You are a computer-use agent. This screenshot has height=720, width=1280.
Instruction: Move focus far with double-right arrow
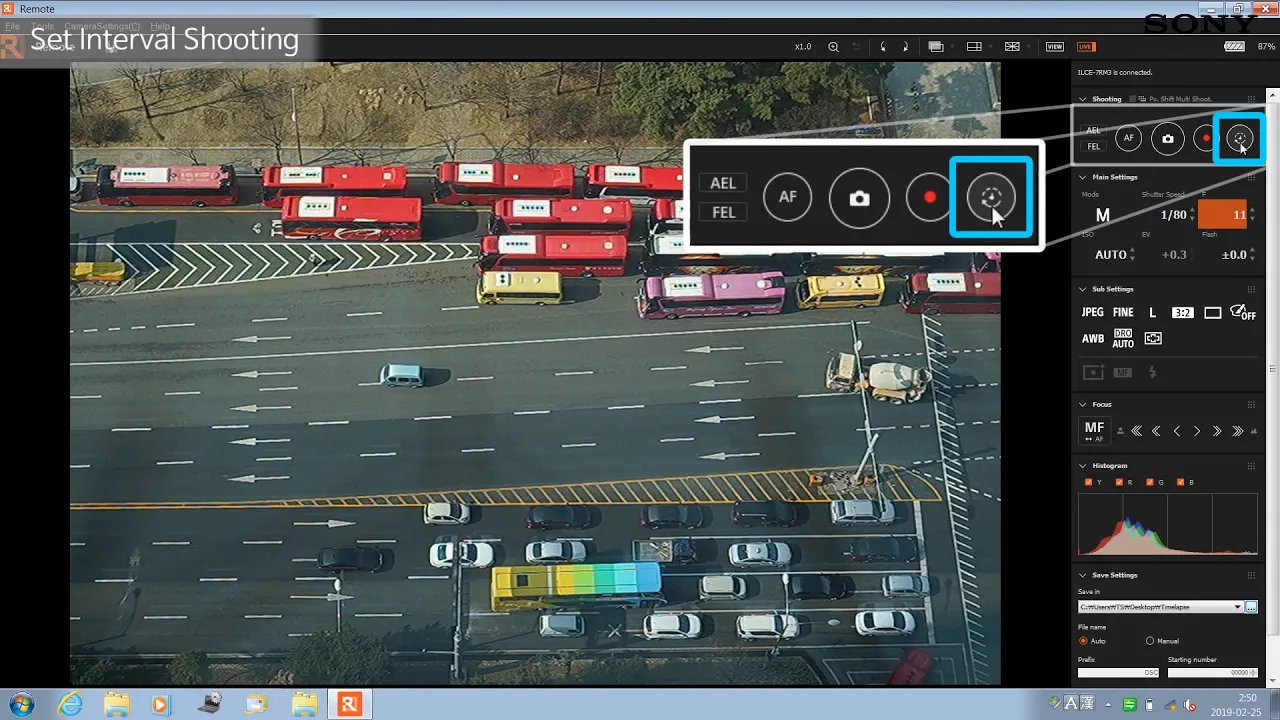point(1217,431)
